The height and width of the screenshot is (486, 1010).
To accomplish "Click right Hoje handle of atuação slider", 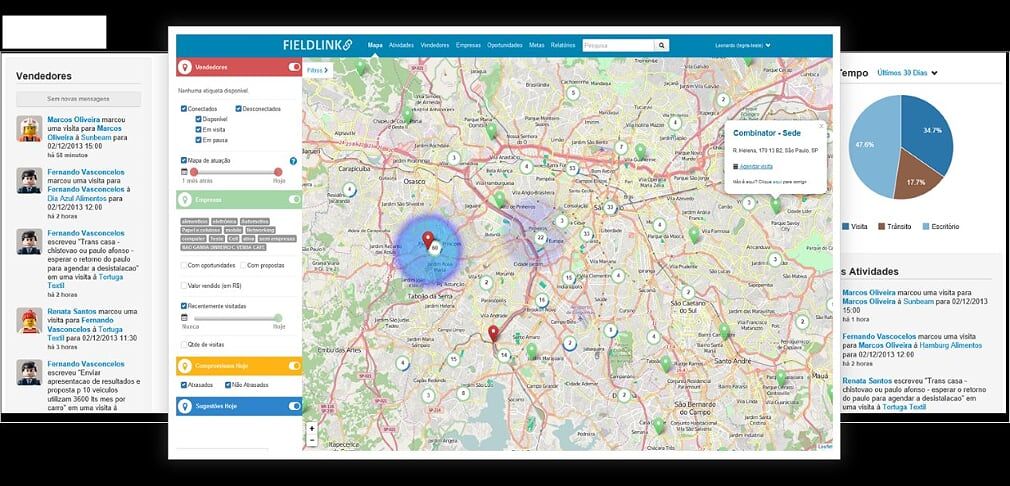I will pyautogui.click(x=278, y=172).
